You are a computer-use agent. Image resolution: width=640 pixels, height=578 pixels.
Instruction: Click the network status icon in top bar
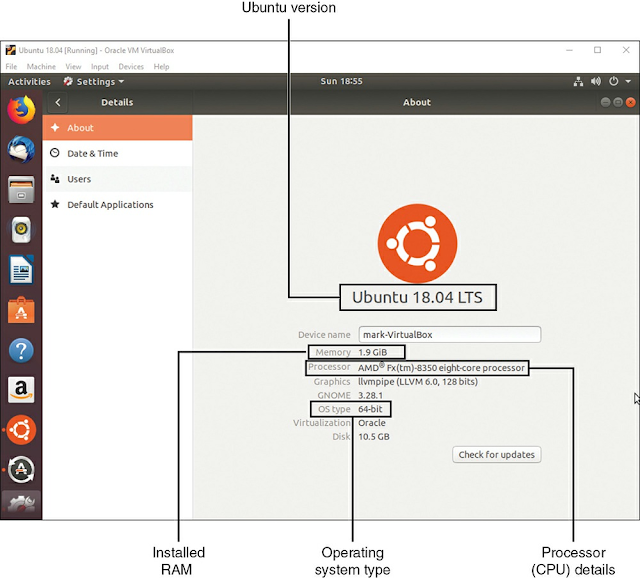click(578, 81)
